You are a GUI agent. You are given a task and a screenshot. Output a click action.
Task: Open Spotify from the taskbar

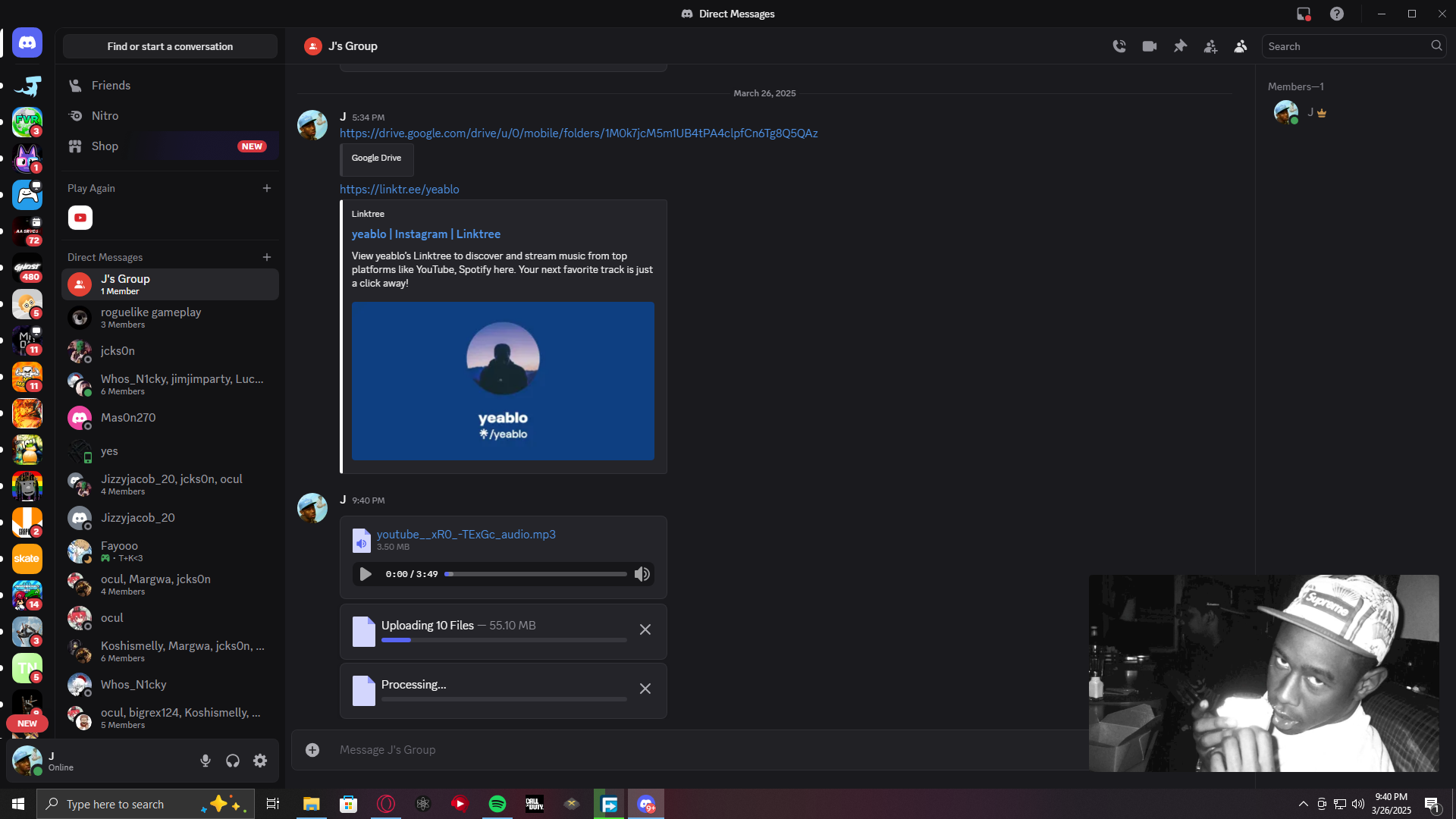[497, 804]
